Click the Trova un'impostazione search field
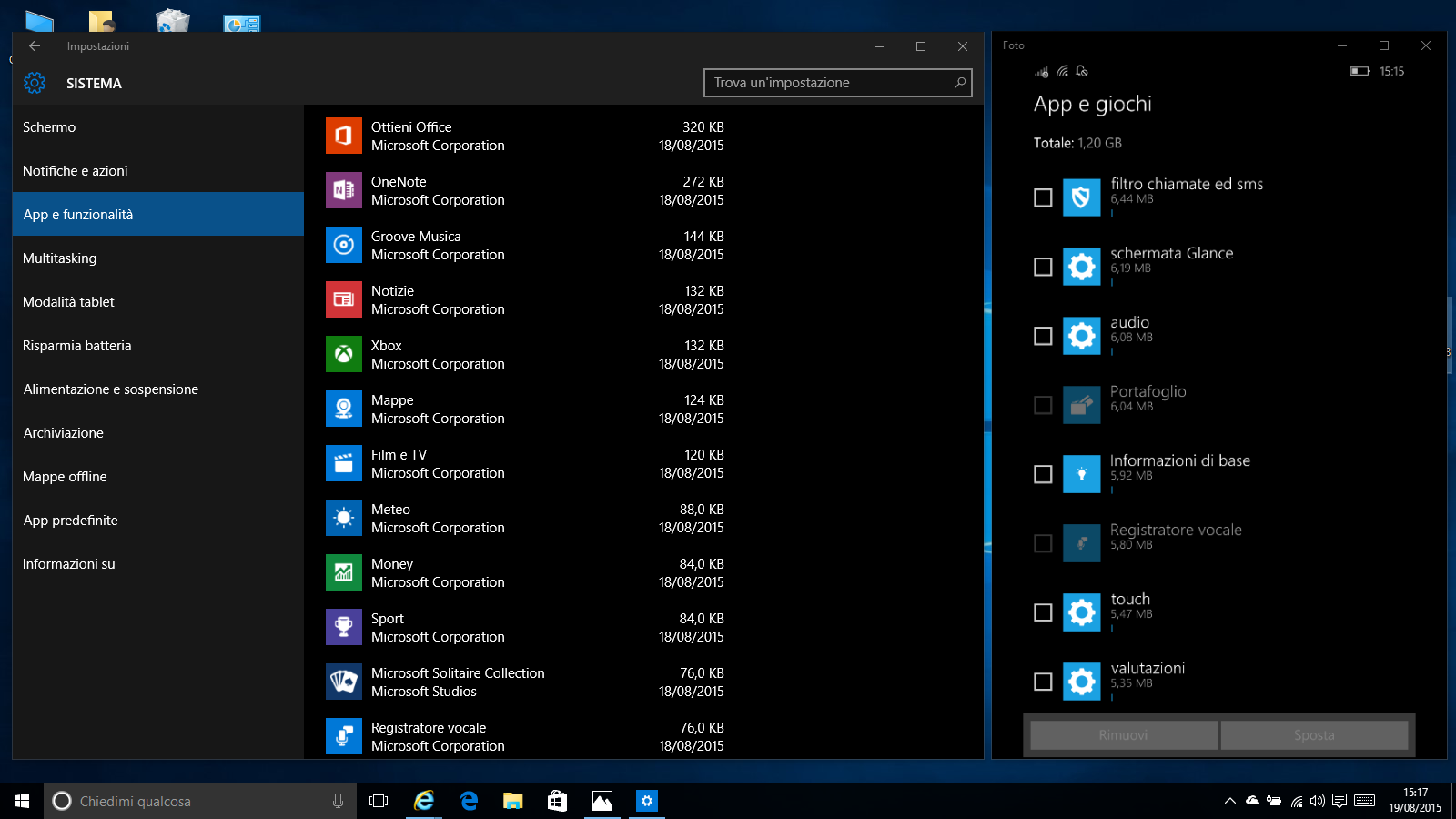The width and height of the screenshot is (1456, 819). tap(837, 83)
